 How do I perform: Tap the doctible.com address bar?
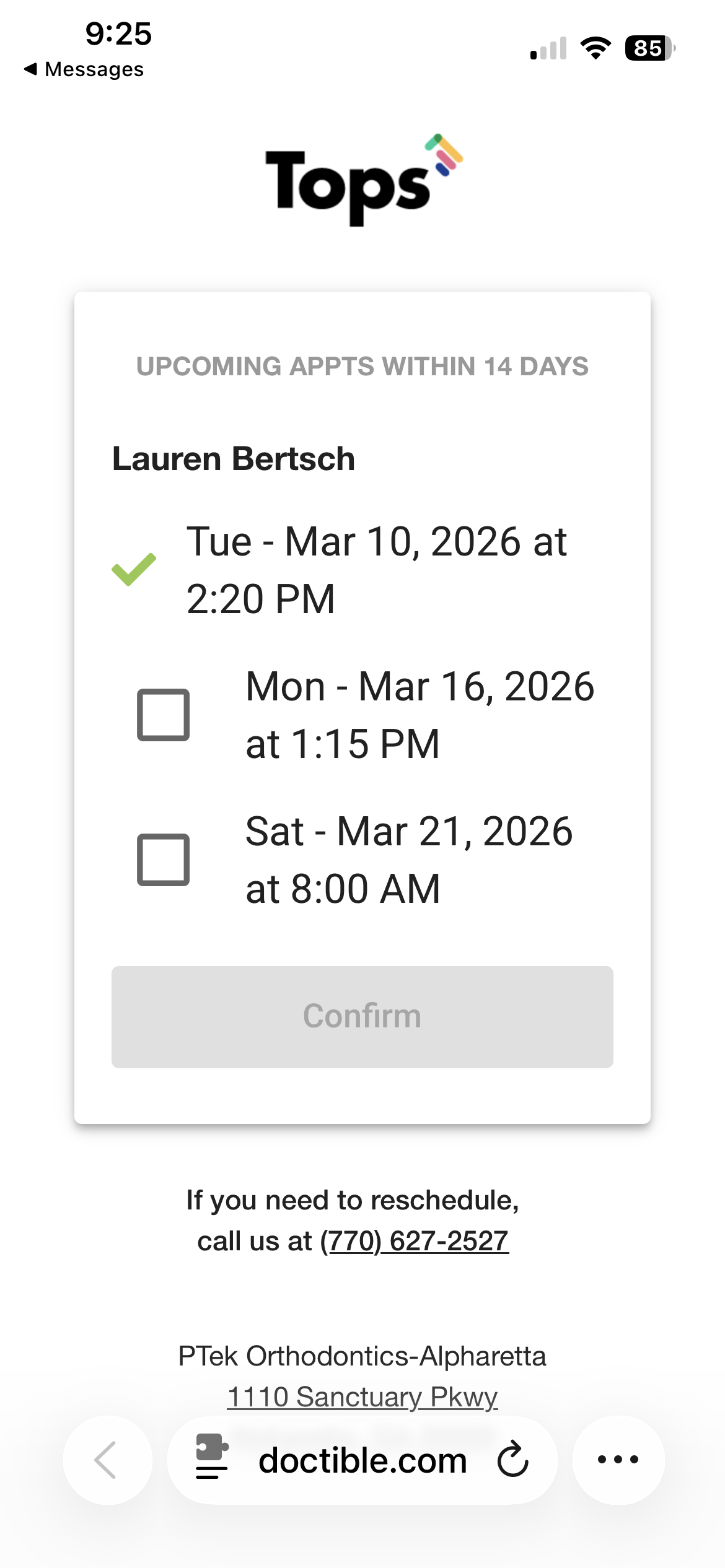[x=362, y=1460]
